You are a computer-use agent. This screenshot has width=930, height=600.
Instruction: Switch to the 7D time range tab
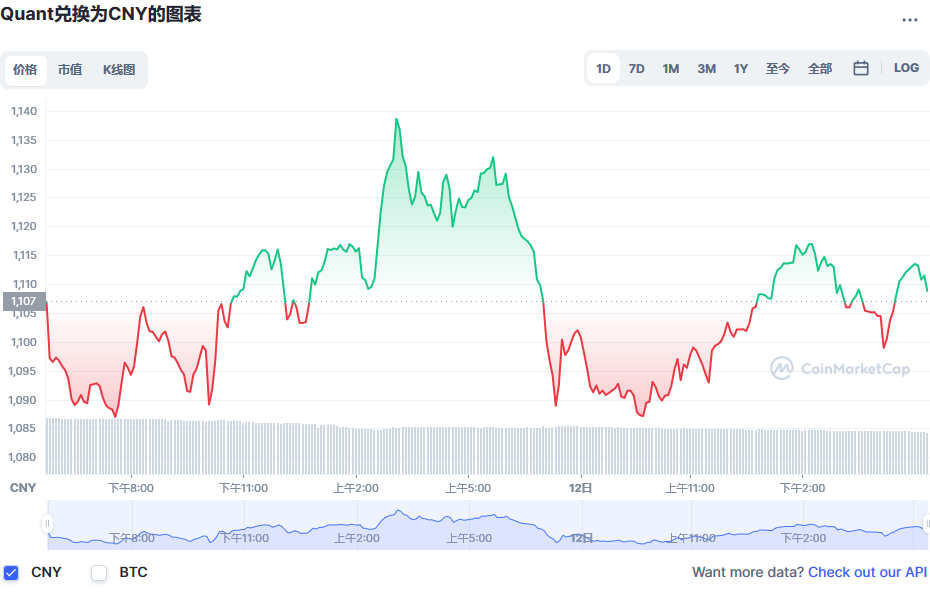(637, 67)
